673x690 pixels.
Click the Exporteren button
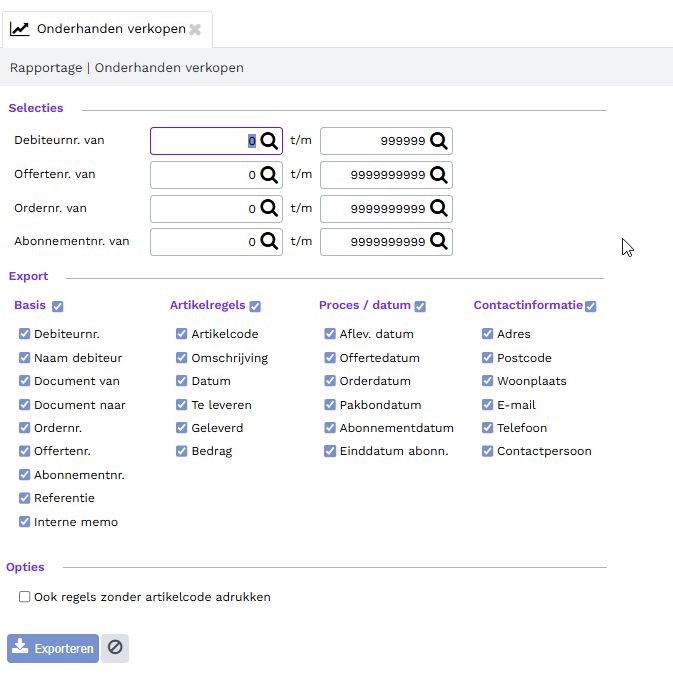click(x=53, y=648)
